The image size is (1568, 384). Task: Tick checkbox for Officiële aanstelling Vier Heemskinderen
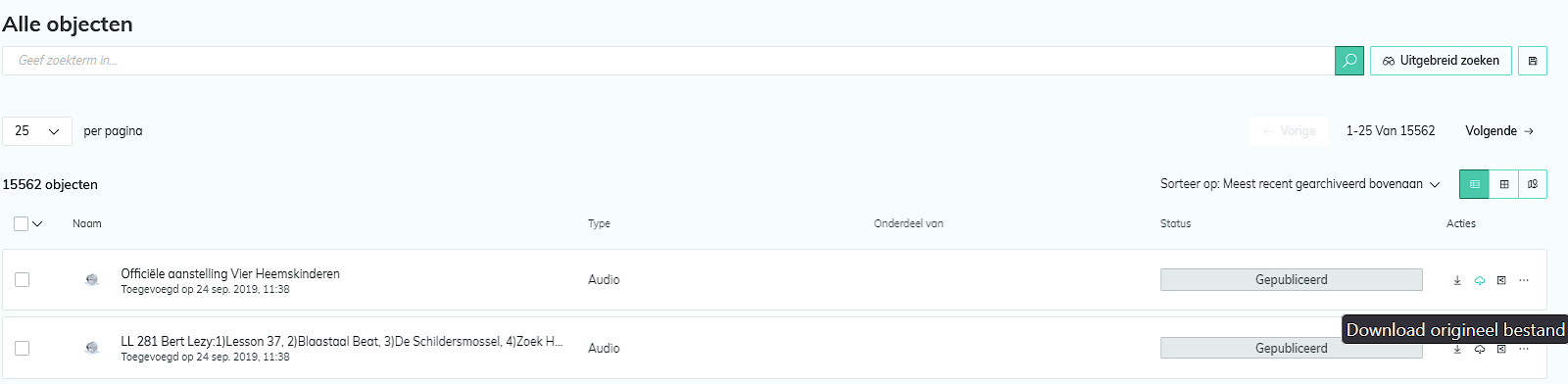point(22,280)
